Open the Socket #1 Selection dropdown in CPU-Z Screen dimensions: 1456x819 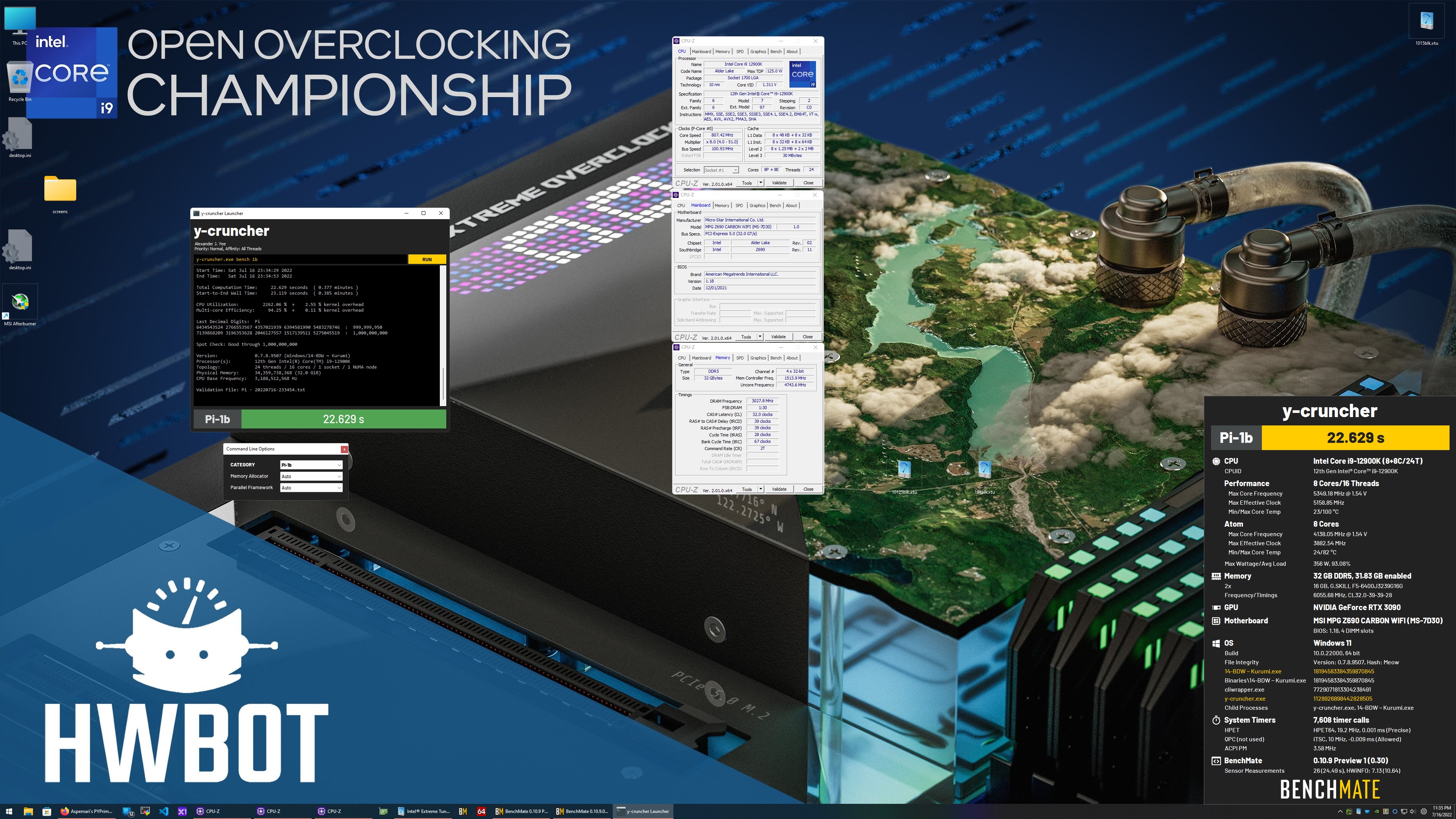(721, 170)
